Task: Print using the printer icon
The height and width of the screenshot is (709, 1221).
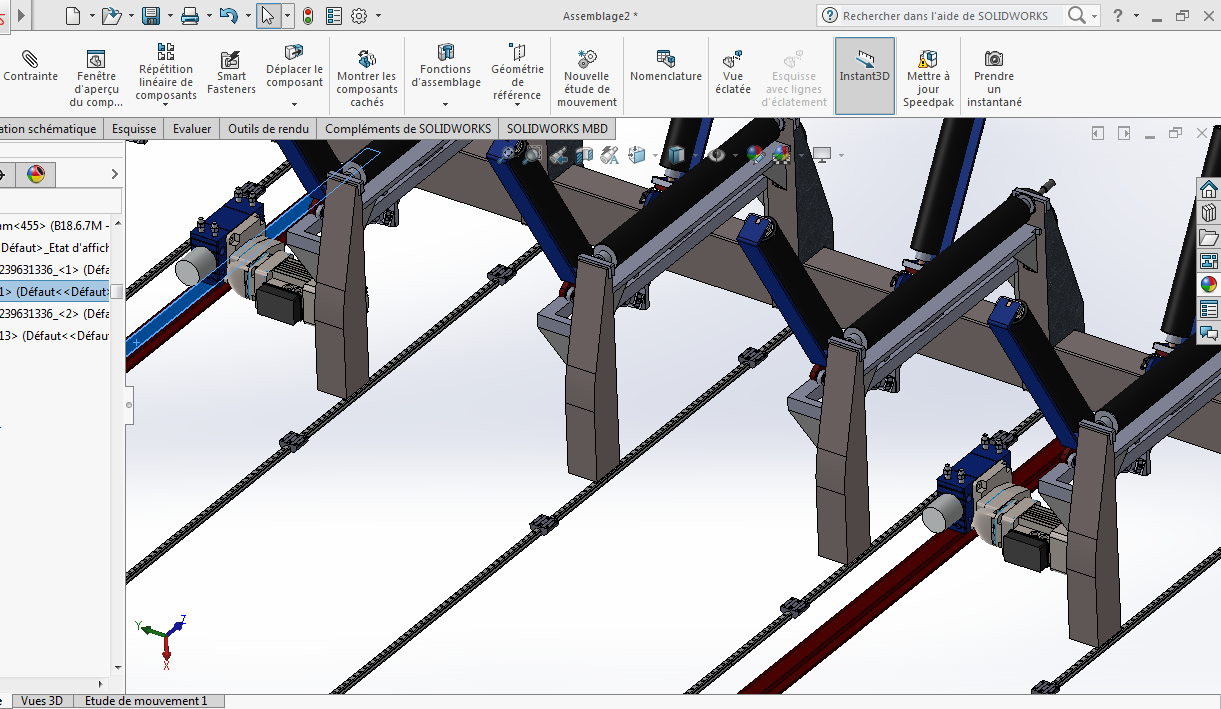Action: click(190, 15)
